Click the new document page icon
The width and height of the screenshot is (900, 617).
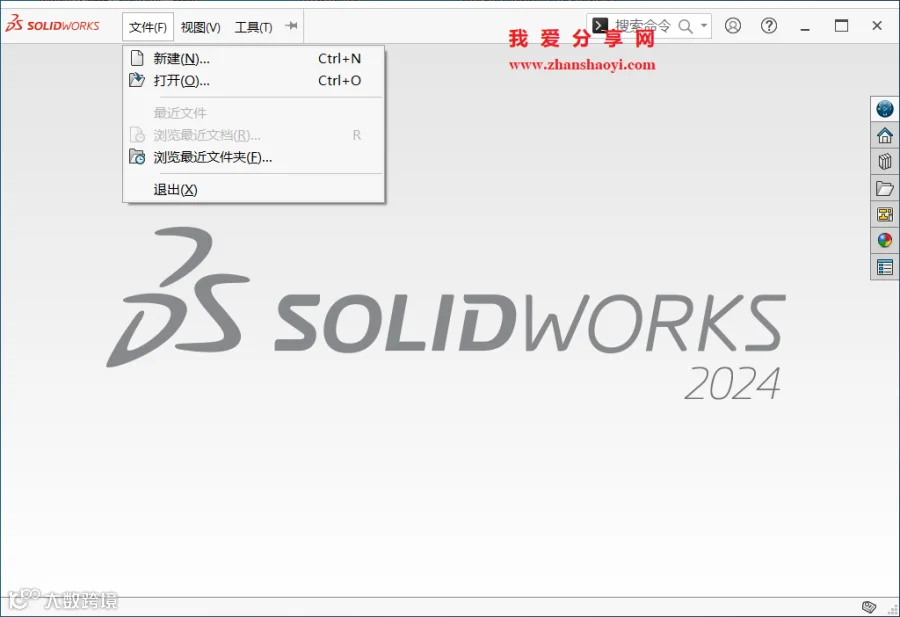(x=137, y=58)
